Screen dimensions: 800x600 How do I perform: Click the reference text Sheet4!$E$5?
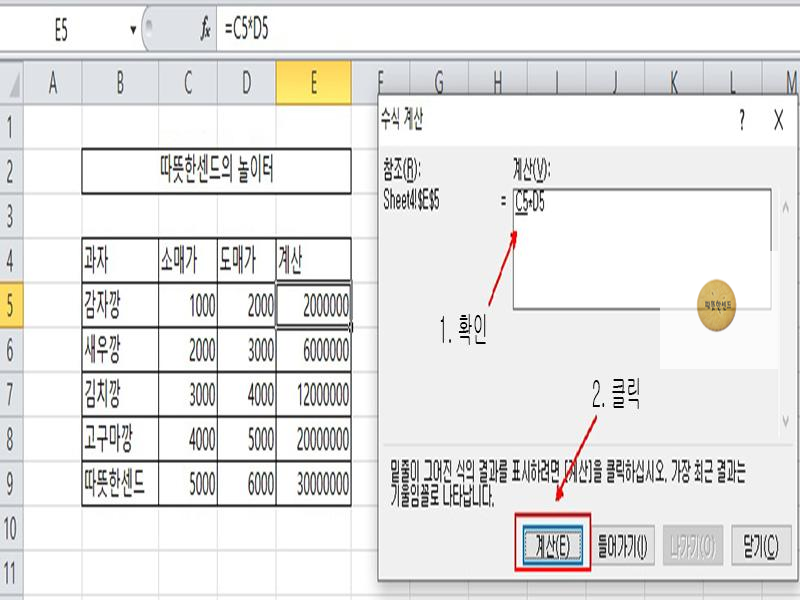point(411,200)
